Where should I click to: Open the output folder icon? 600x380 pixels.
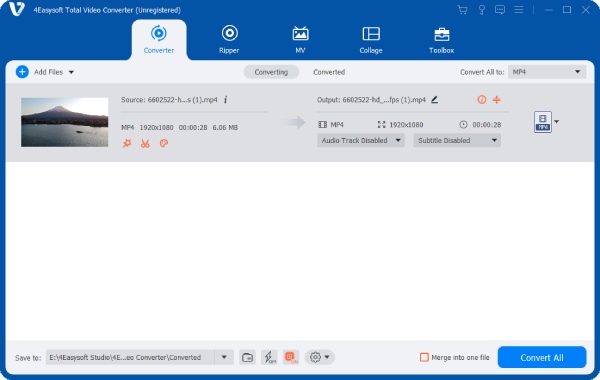pos(248,357)
